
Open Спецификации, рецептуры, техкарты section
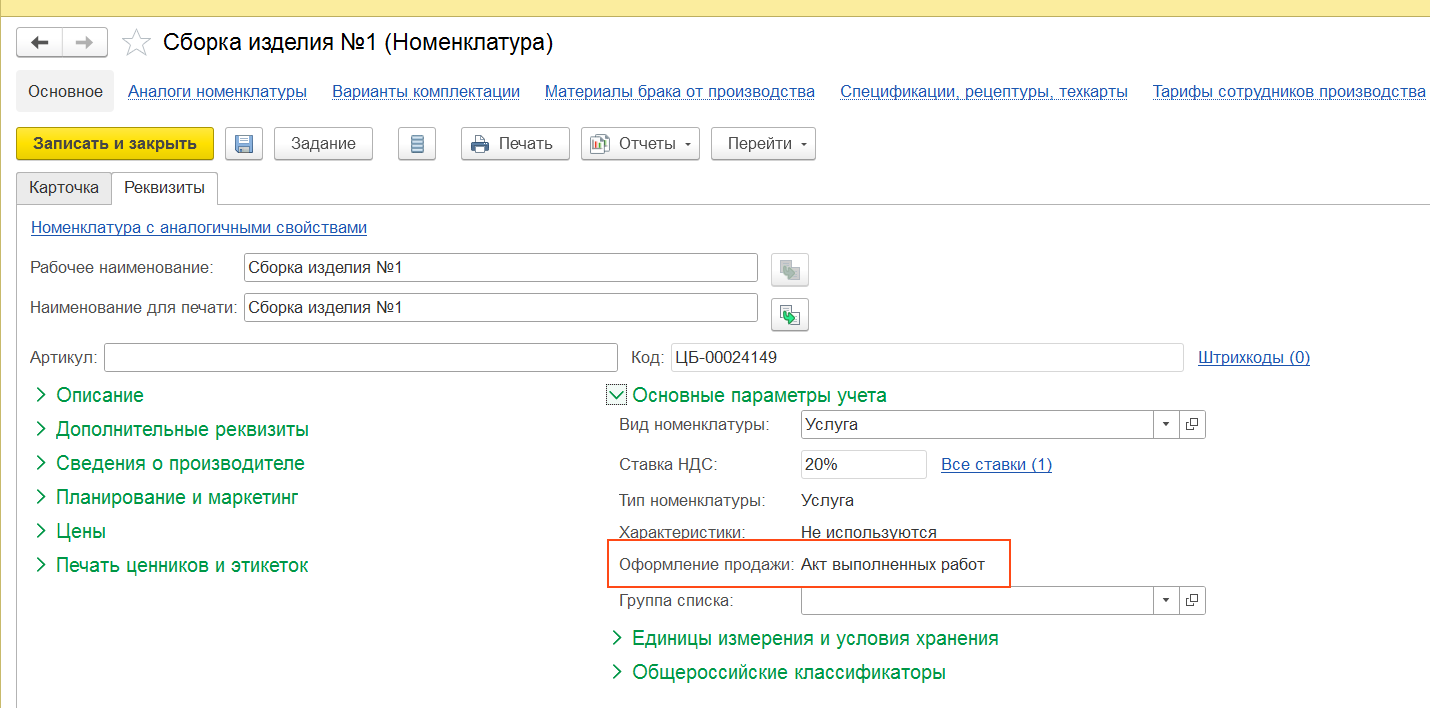[x=983, y=92]
